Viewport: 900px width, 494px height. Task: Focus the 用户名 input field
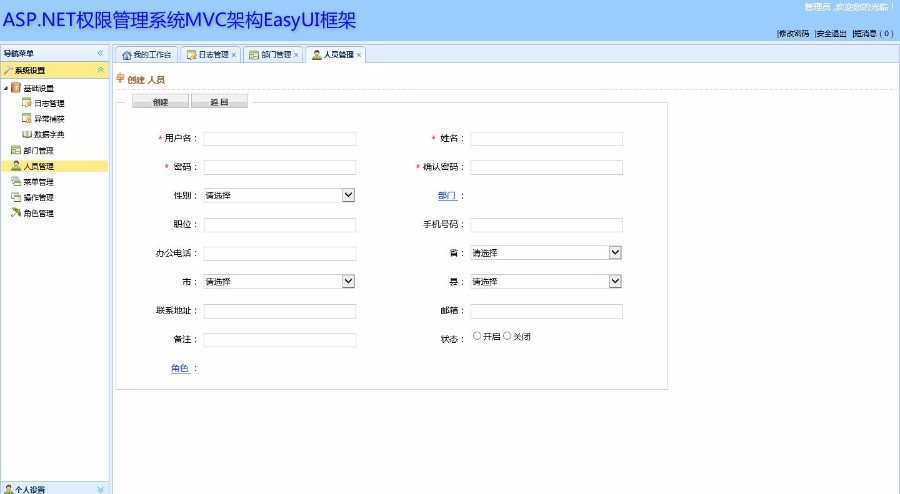280,138
